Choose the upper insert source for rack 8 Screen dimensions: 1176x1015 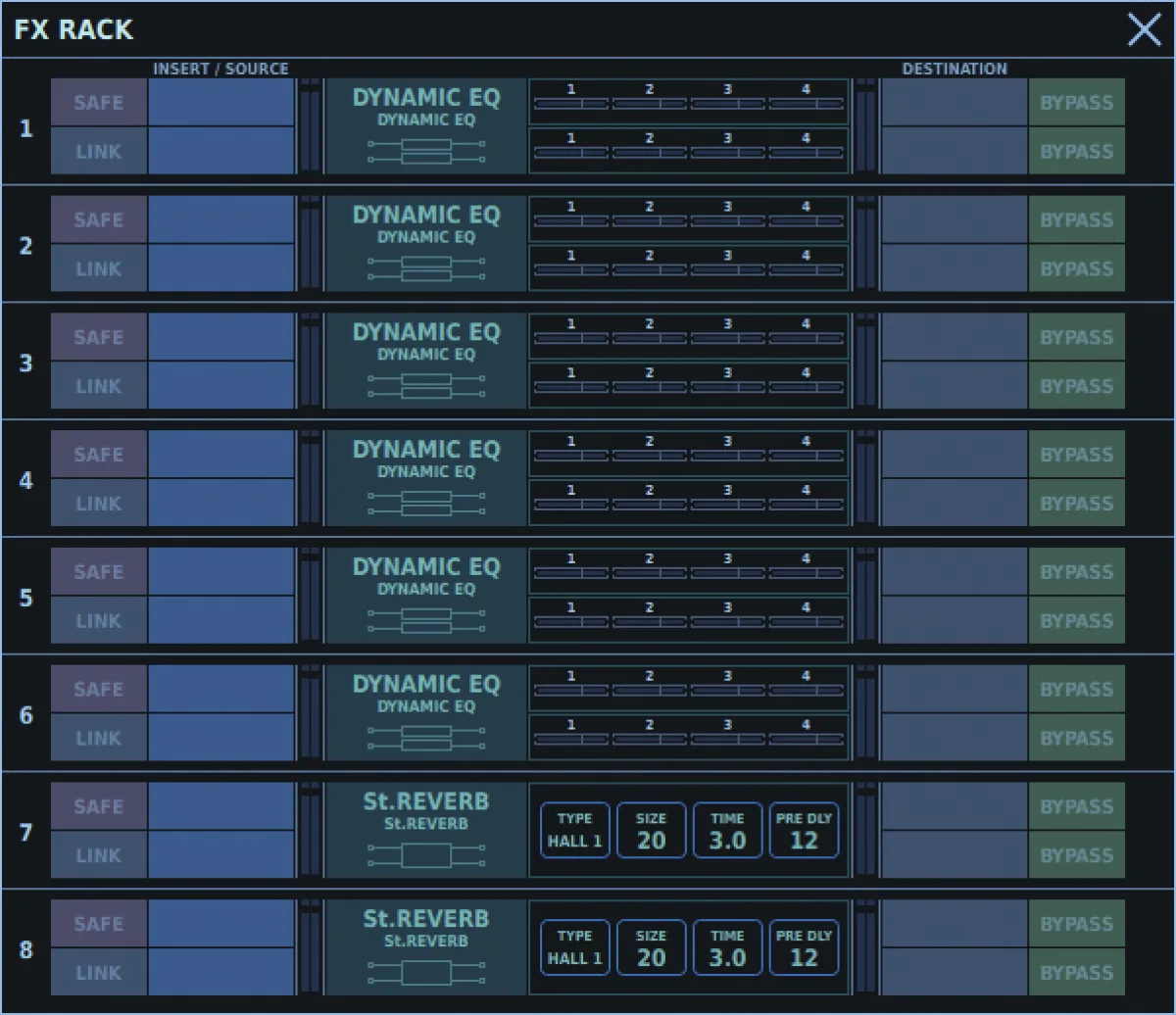tap(221, 924)
